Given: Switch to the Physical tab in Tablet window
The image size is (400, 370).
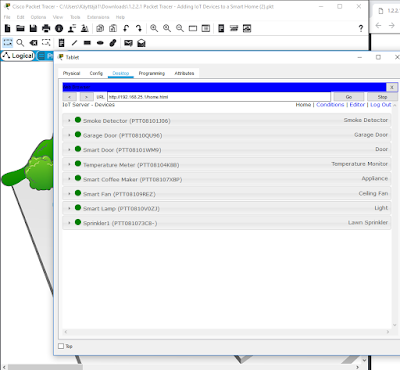Looking at the screenshot, I should [x=71, y=73].
